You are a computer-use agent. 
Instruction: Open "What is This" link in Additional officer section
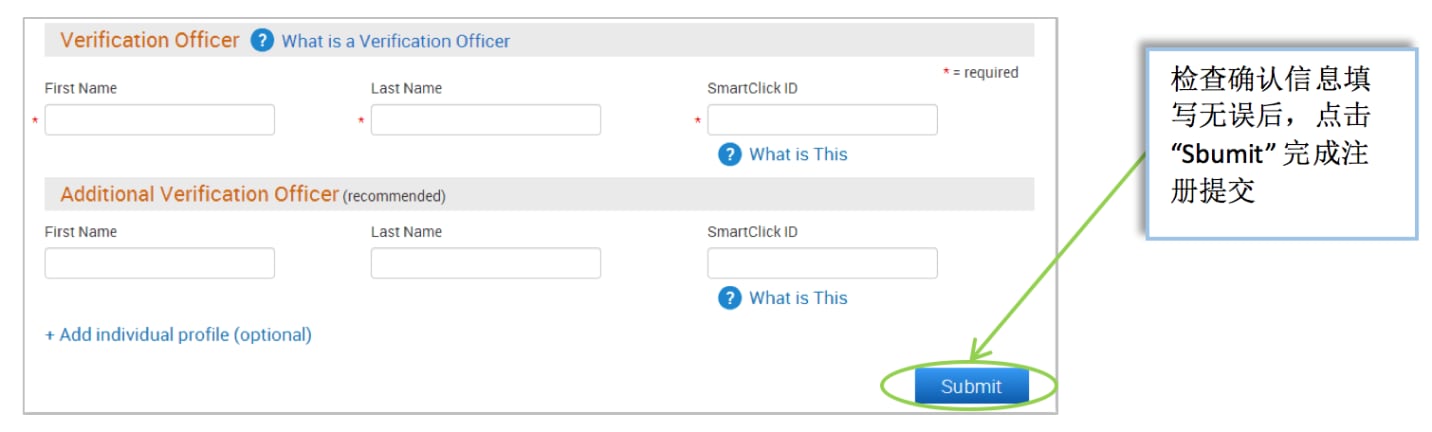(797, 298)
